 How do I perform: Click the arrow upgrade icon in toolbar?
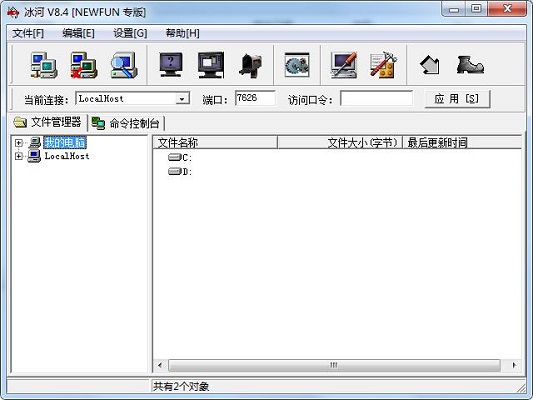(430, 65)
